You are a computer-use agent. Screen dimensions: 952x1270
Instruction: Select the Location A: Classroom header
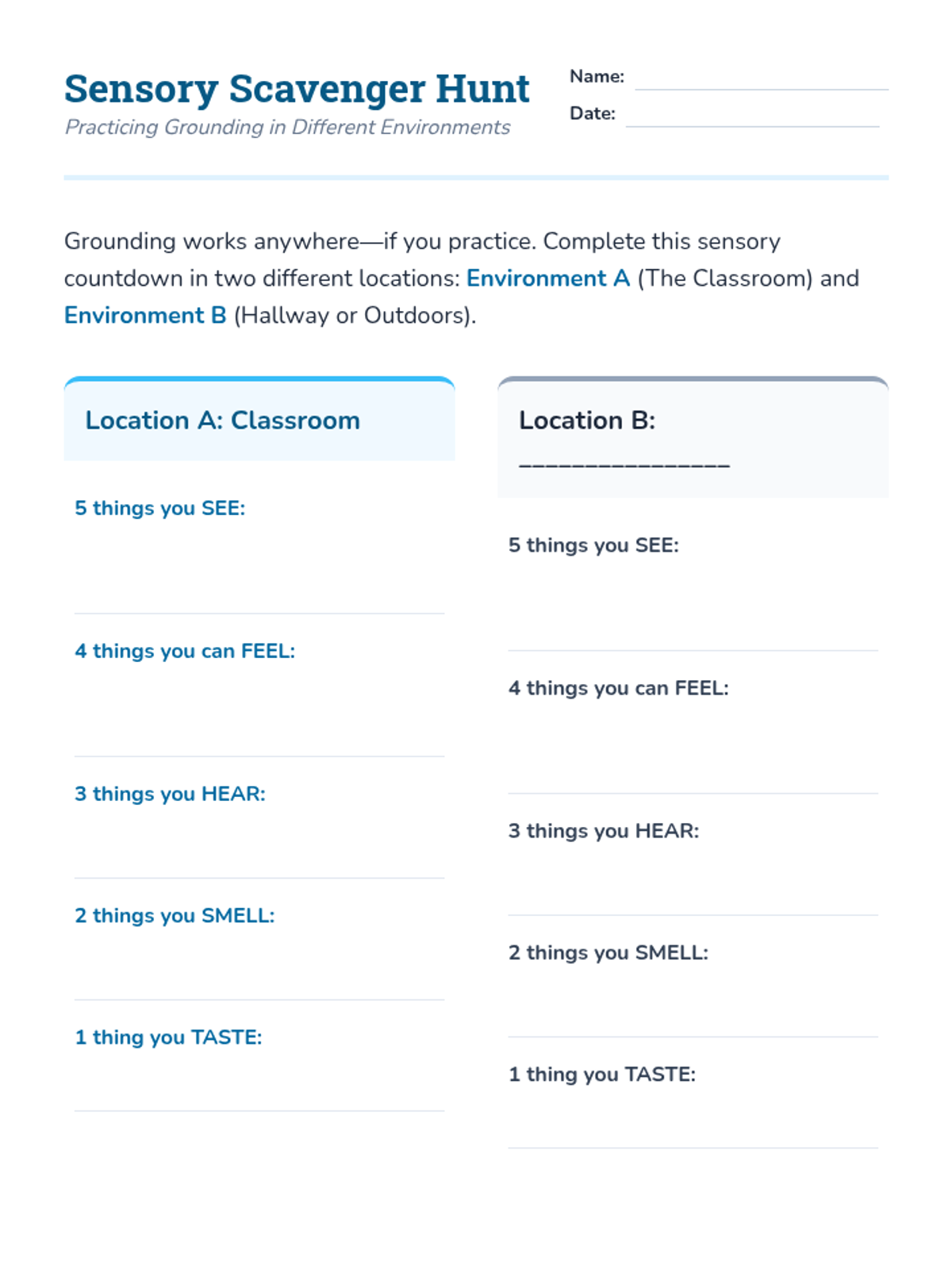pos(222,421)
